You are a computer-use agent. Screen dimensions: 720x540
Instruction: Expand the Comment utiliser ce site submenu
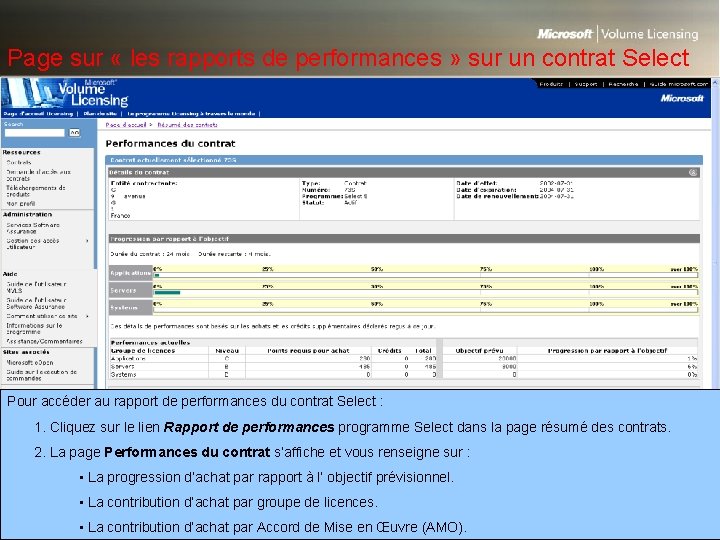point(87,316)
